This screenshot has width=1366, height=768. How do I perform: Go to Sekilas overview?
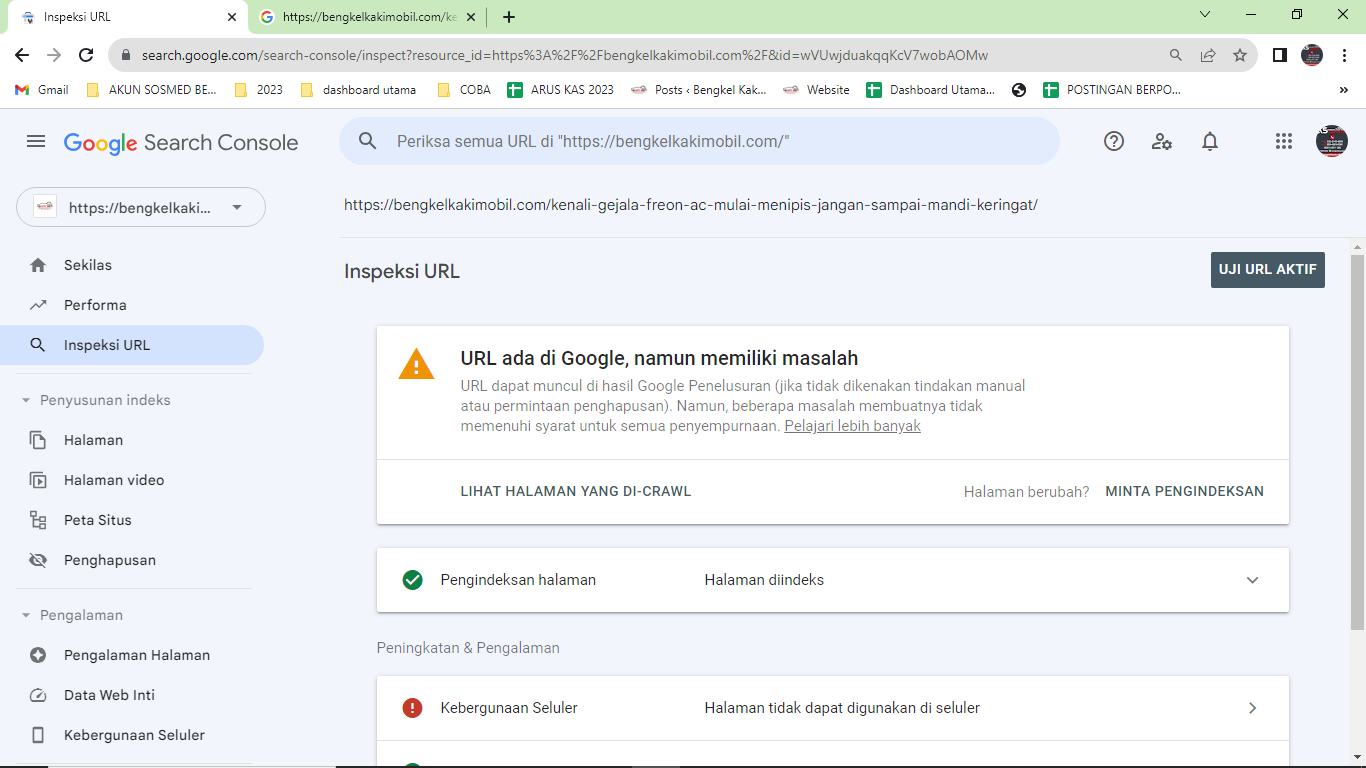(x=132, y=265)
